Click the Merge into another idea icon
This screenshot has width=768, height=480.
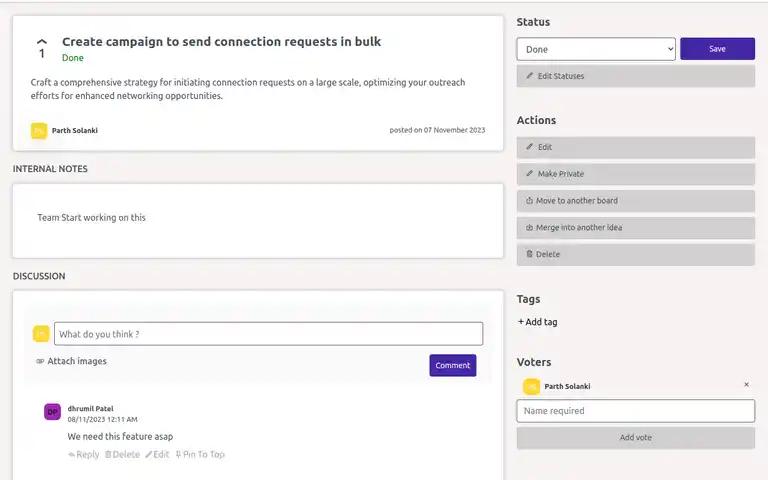pos(529,227)
